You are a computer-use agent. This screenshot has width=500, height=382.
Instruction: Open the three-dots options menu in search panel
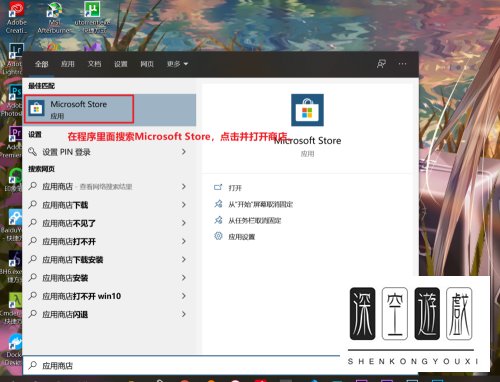(x=402, y=64)
